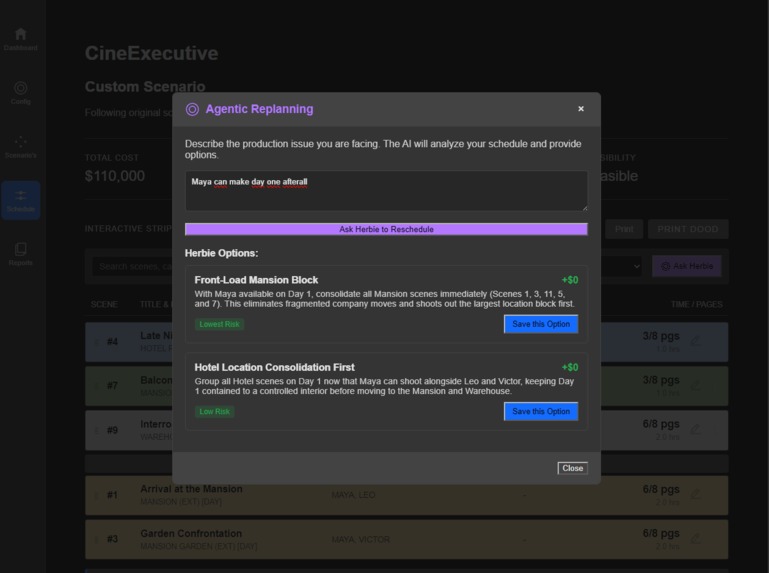Click the CineExecutive title
The image size is (769, 573).
point(152,53)
